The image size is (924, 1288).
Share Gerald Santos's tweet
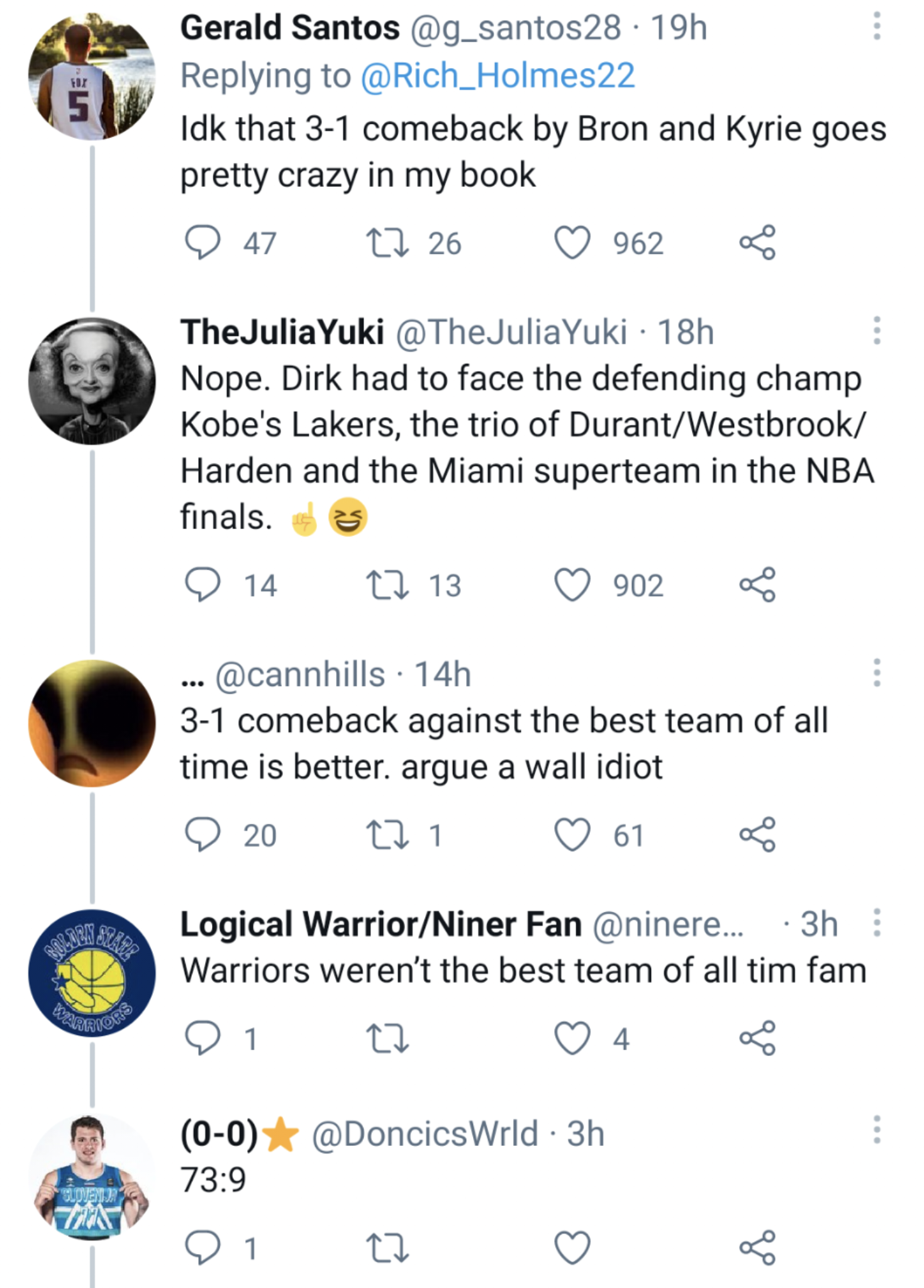click(x=757, y=243)
